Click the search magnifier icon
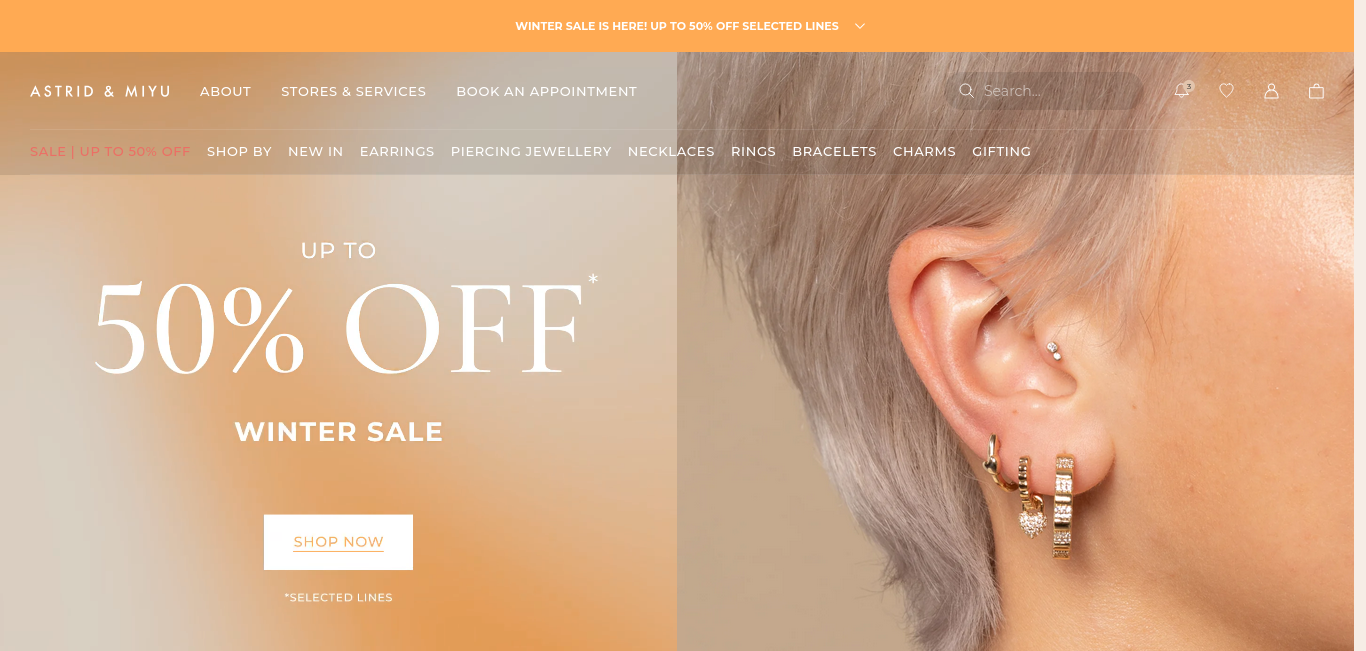 tap(966, 90)
